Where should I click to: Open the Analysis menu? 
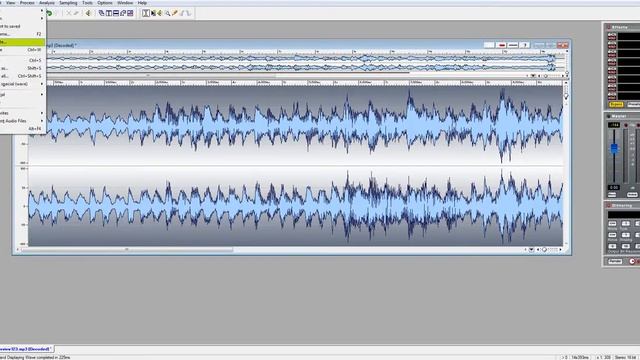47,3
